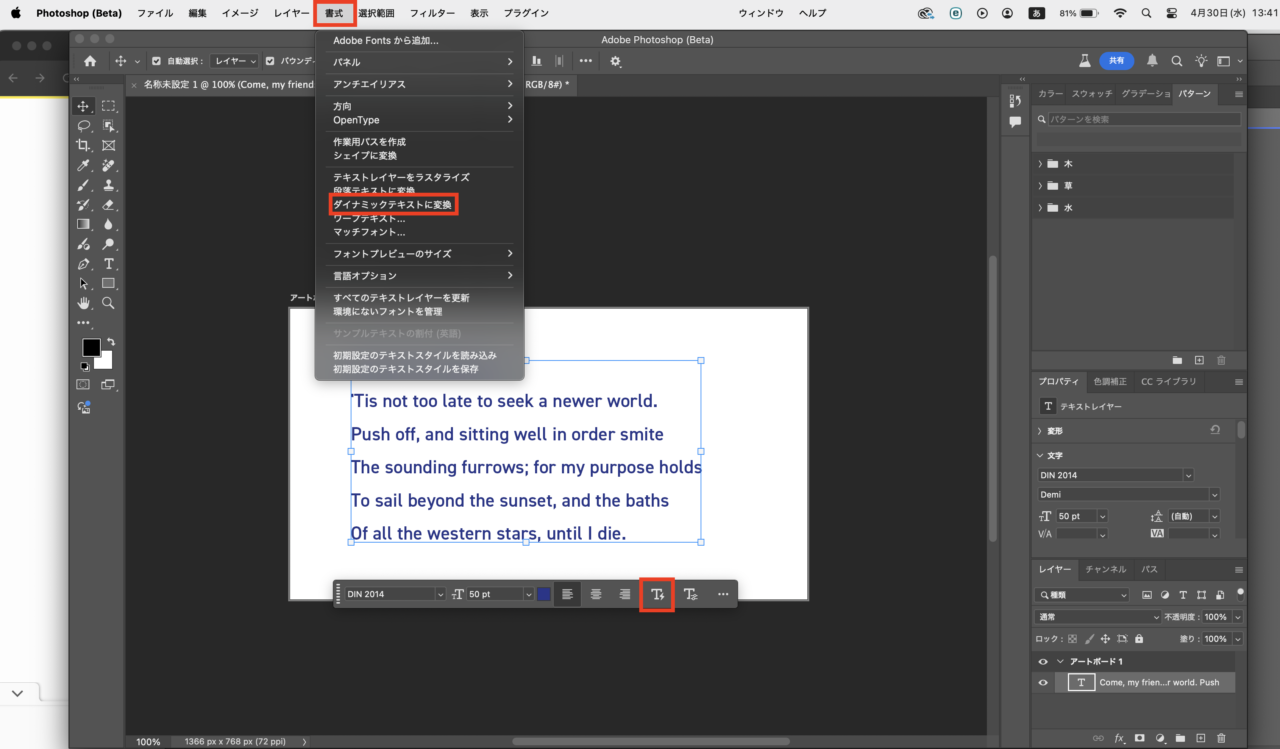Switch to the スウォッチ tab
Viewport: 1280px width, 749px height.
tap(1092, 93)
